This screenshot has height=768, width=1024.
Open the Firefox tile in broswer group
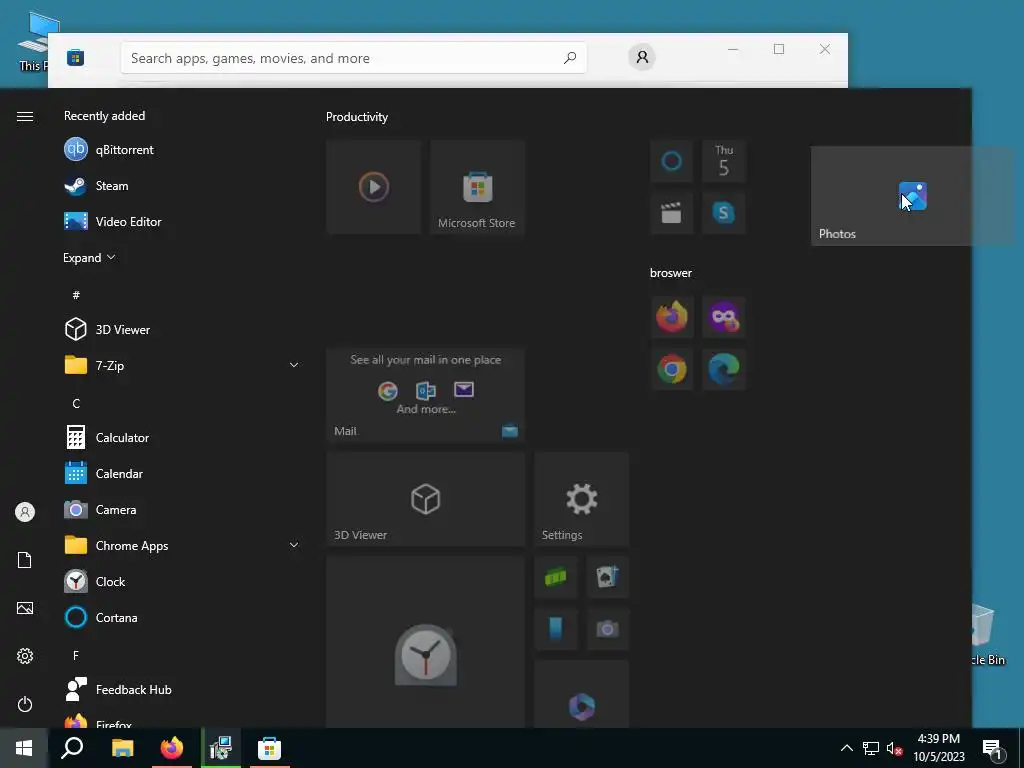[x=671, y=317]
